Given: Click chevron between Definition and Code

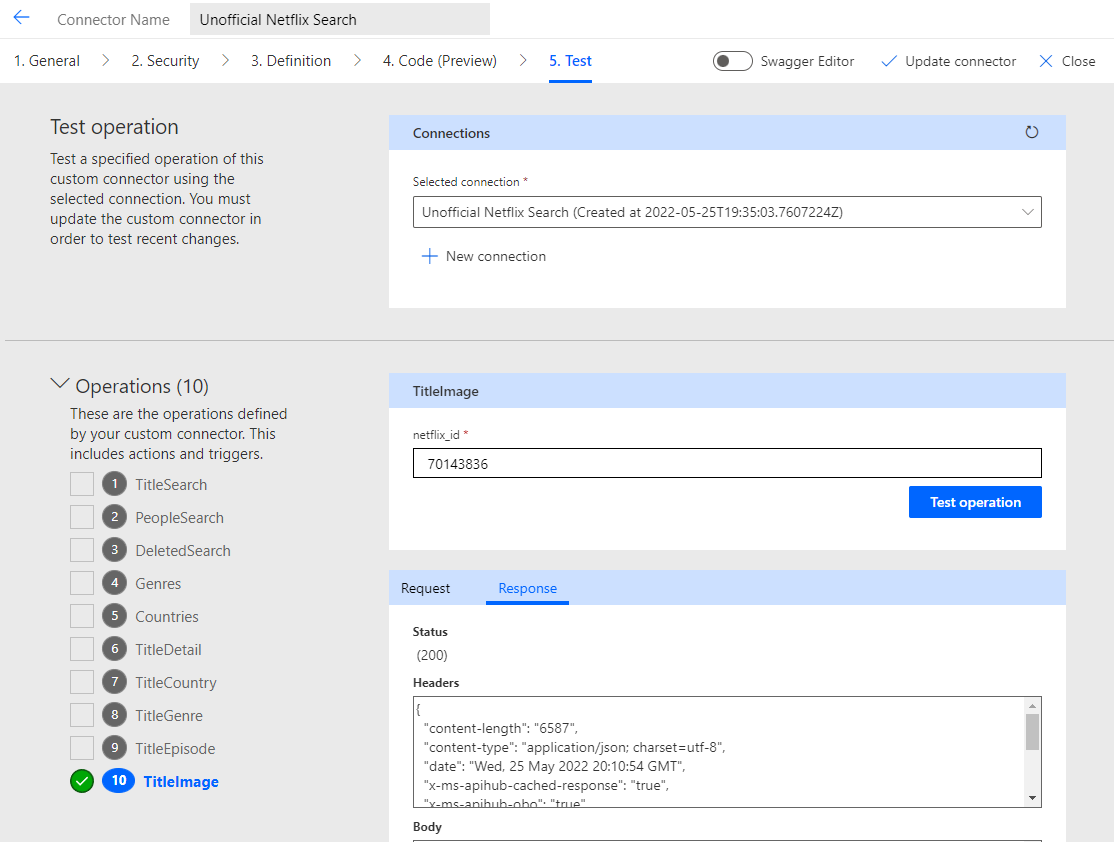Looking at the screenshot, I should (357, 60).
